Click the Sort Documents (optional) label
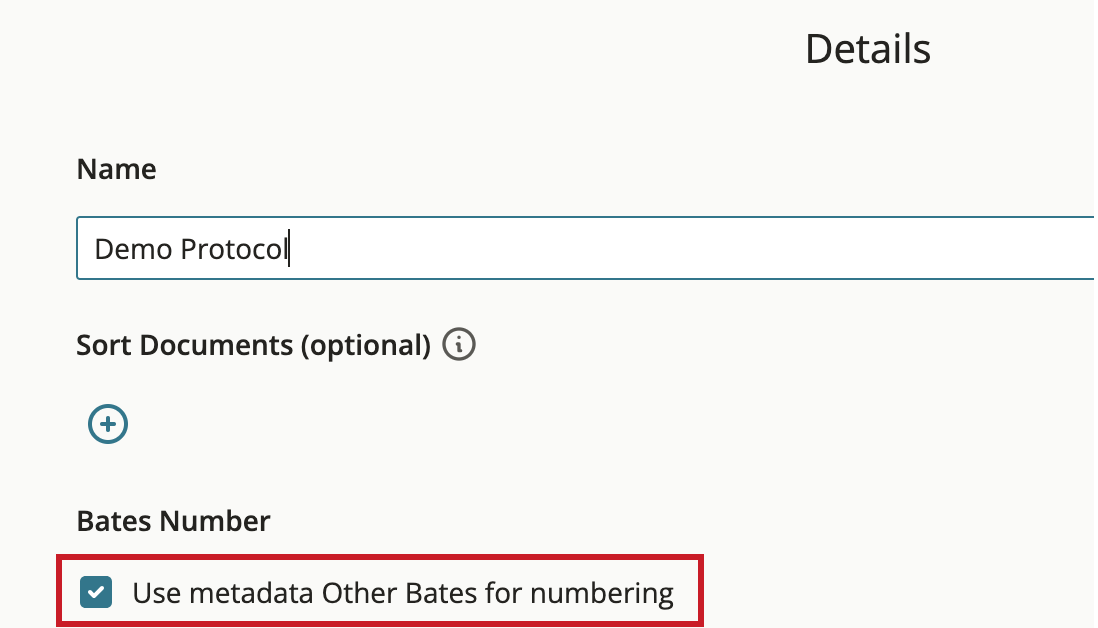1098x628 pixels. pyautogui.click(x=253, y=345)
